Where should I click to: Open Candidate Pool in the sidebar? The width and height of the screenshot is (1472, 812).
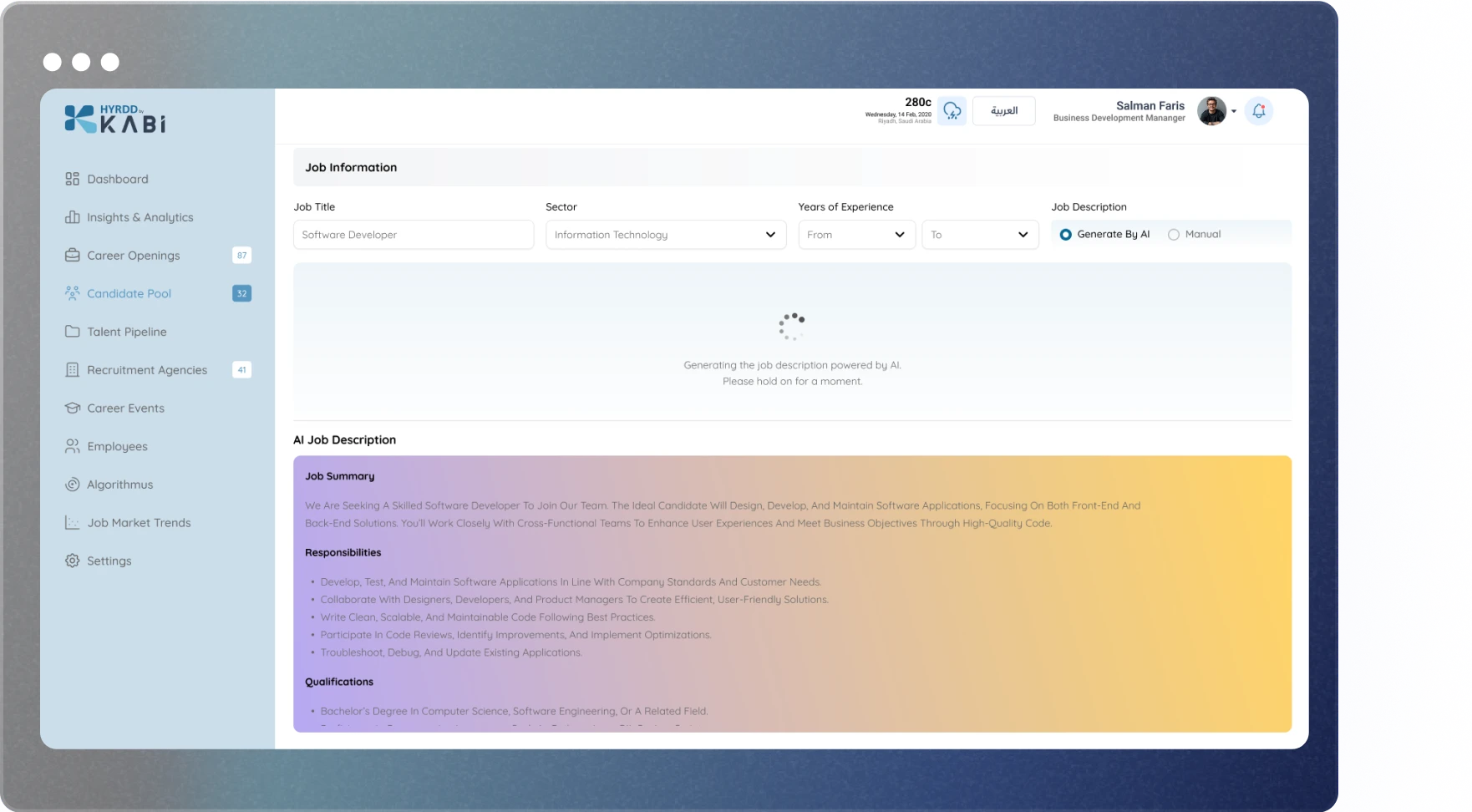[x=129, y=294]
